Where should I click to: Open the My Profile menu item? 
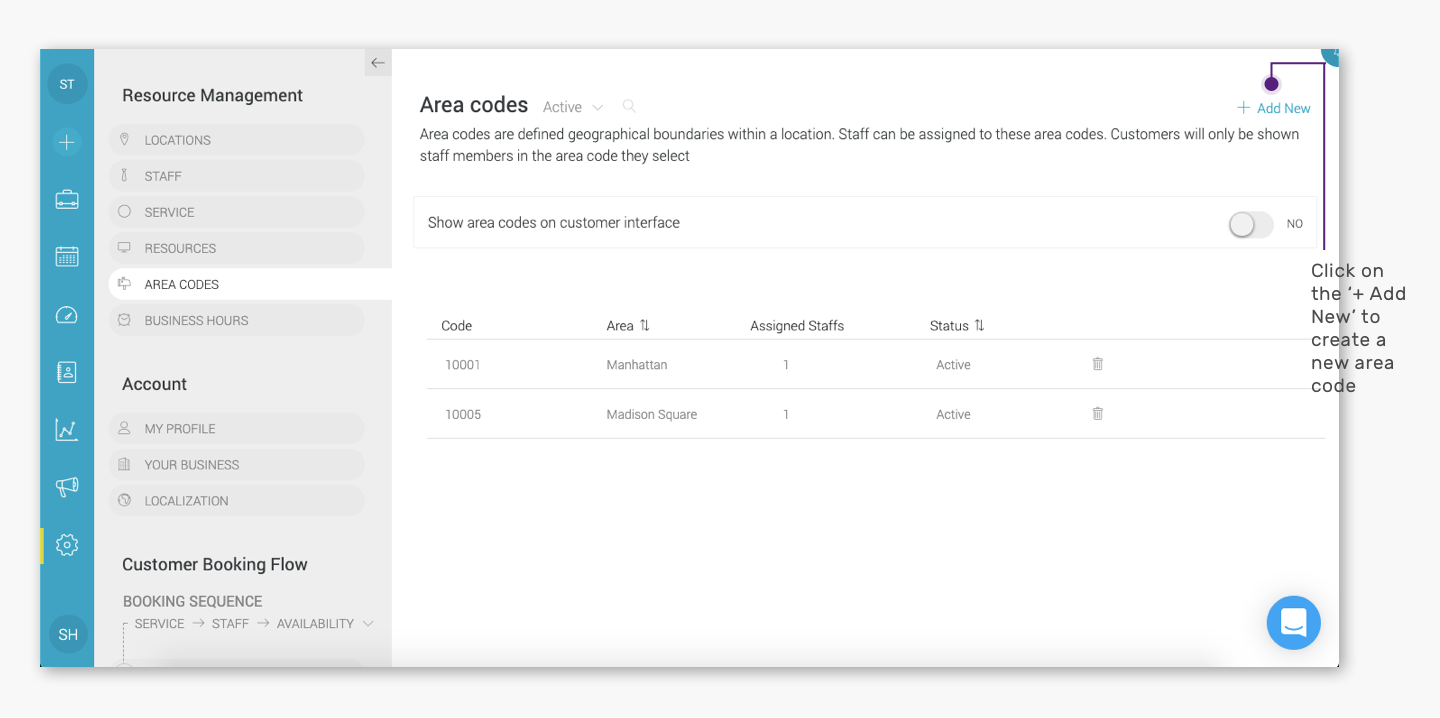236,428
